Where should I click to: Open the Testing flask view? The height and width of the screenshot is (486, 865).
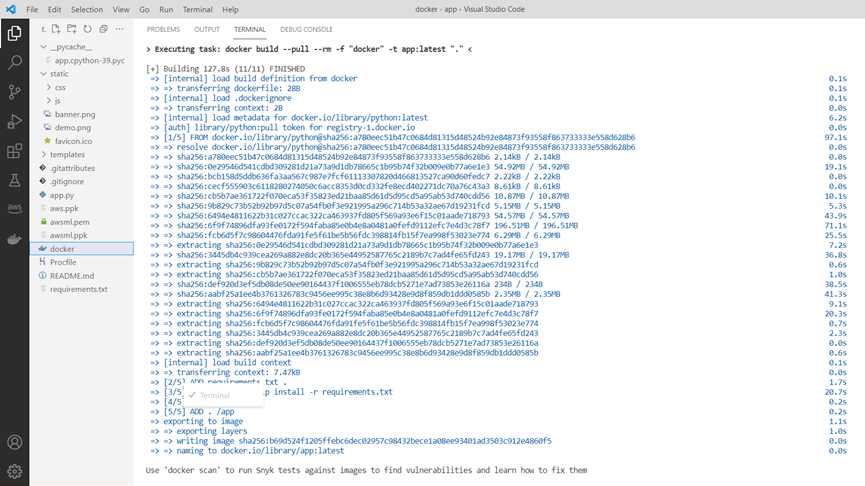pyautogui.click(x=14, y=180)
